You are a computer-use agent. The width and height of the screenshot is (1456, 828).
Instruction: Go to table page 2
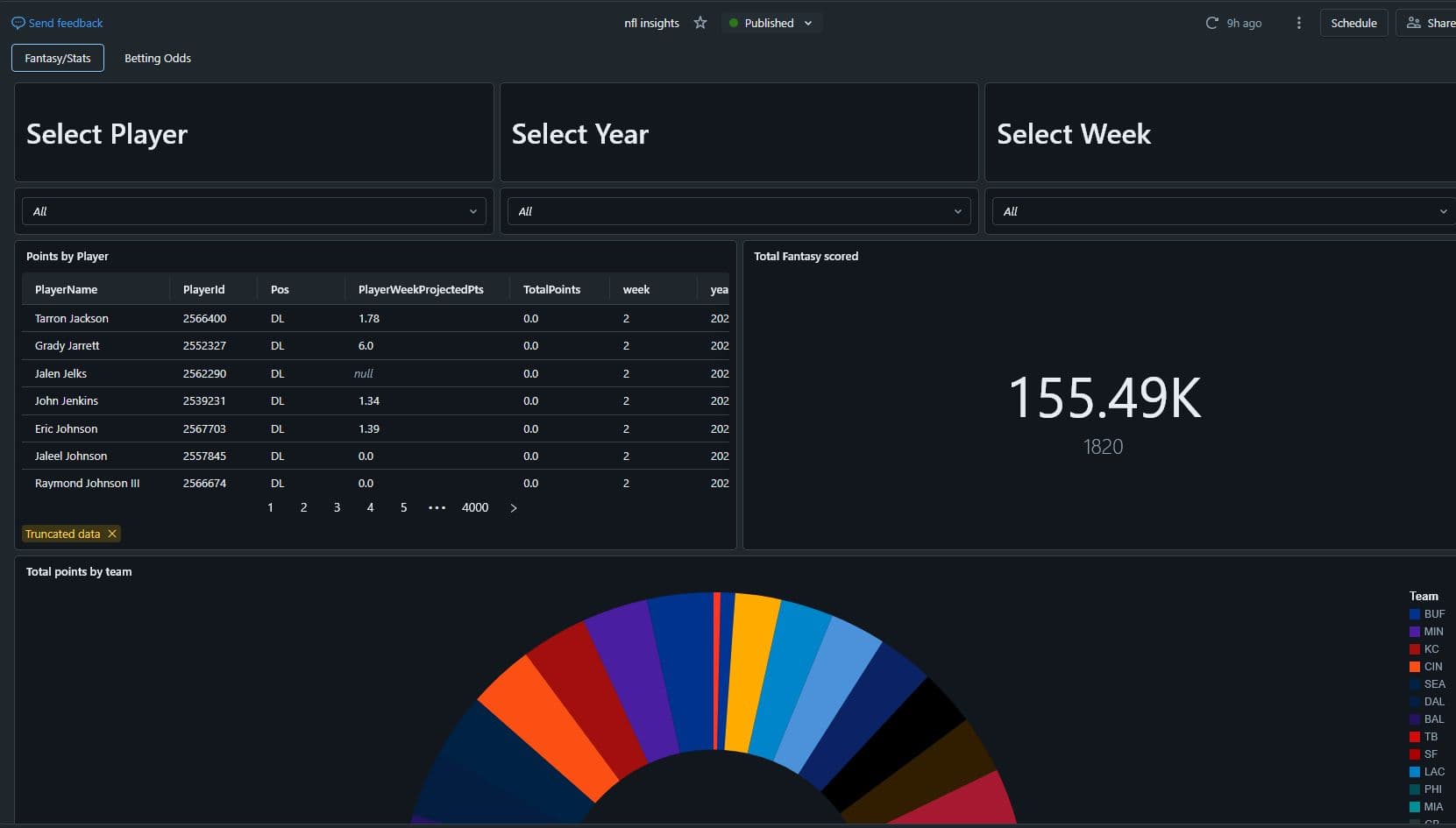pos(303,507)
